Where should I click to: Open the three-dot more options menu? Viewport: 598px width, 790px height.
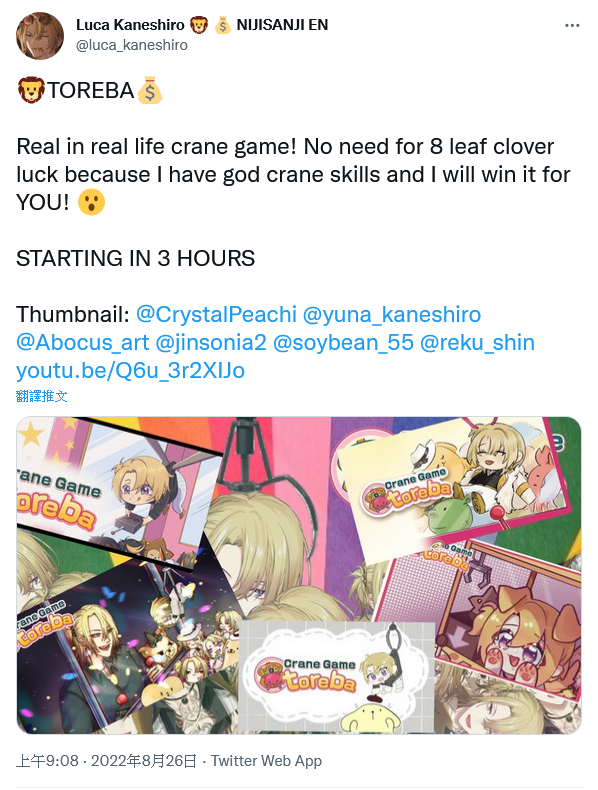tap(572, 25)
